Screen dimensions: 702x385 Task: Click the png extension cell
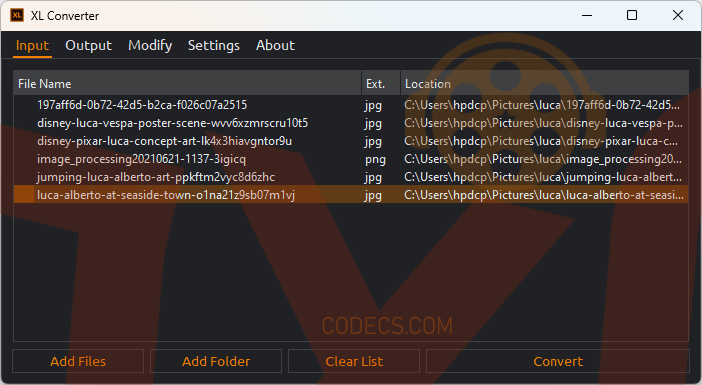pyautogui.click(x=375, y=159)
